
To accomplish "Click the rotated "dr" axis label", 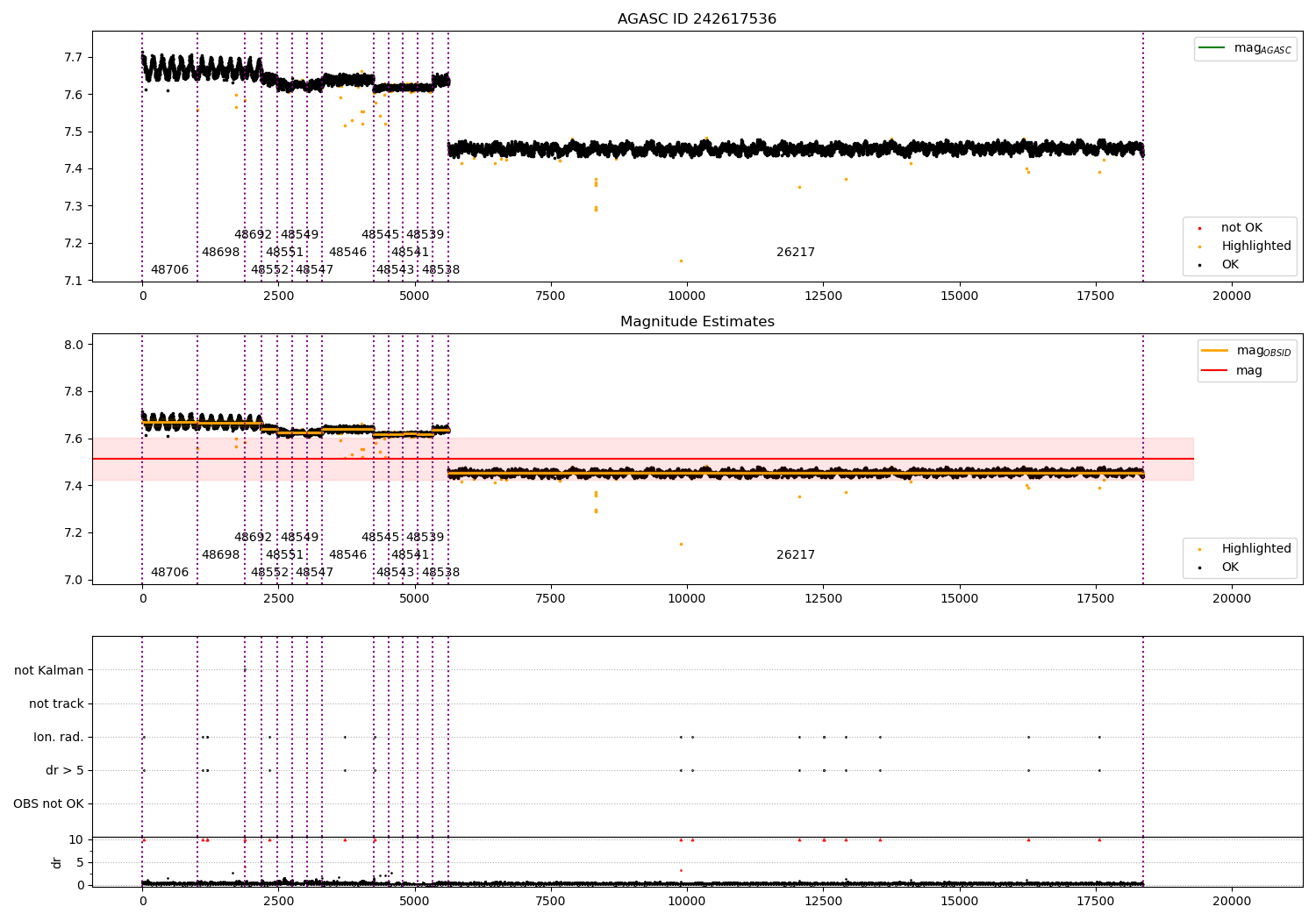I will tap(57, 862).
